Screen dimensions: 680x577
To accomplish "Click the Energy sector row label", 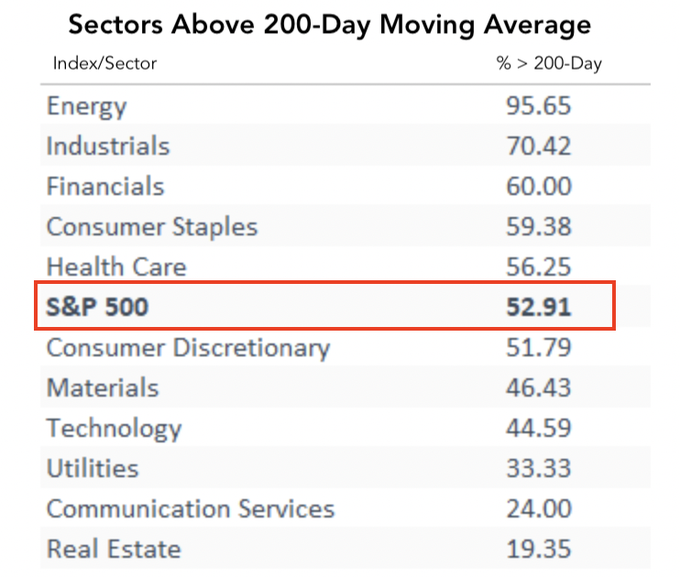I will [86, 106].
